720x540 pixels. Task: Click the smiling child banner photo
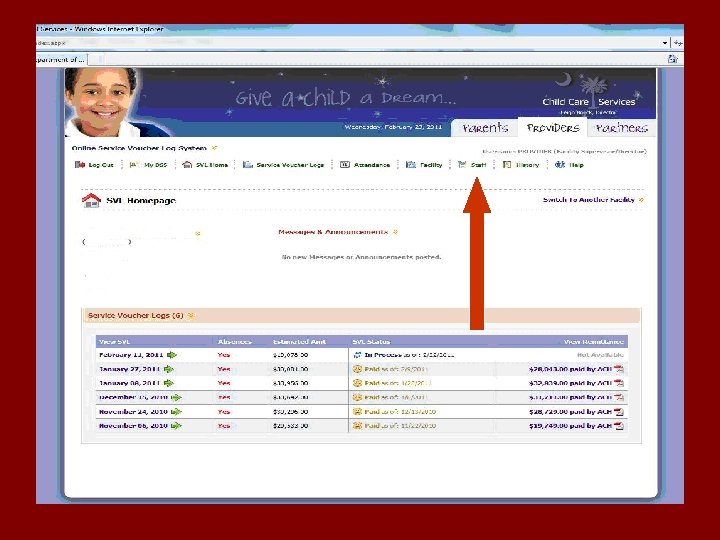pyautogui.click(x=102, y=102)
